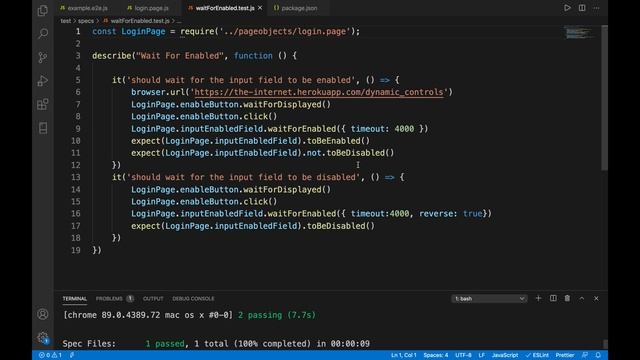Click 'toBeDisabled' on line 17
Image resolution: width=640 pixels, height=360 pixels.
click(336, 226)
